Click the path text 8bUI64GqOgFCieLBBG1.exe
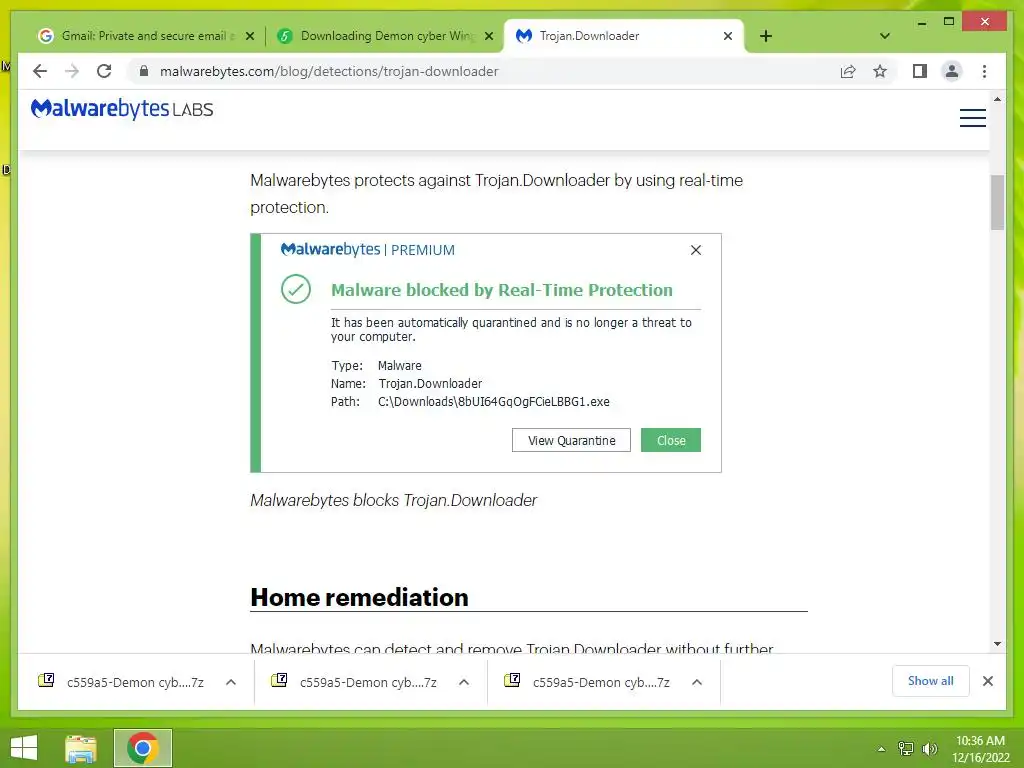This screenshot has width=1024, height=768. click(x=534, y=402)
